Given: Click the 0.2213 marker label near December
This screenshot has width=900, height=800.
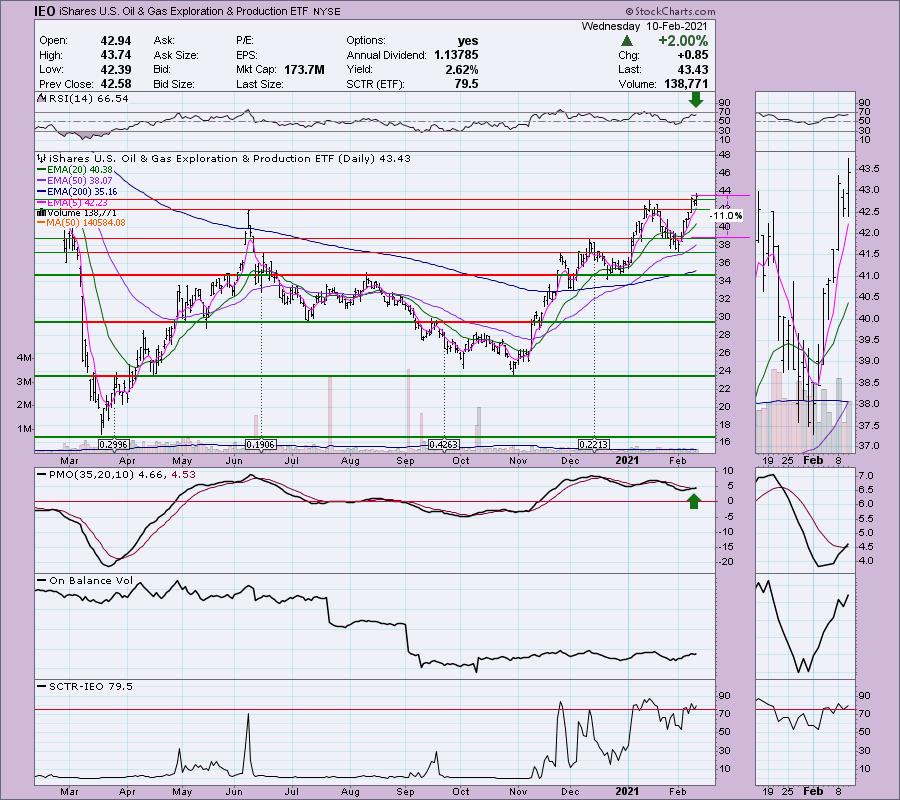Looking at the screenshot, I should point(593,444).
